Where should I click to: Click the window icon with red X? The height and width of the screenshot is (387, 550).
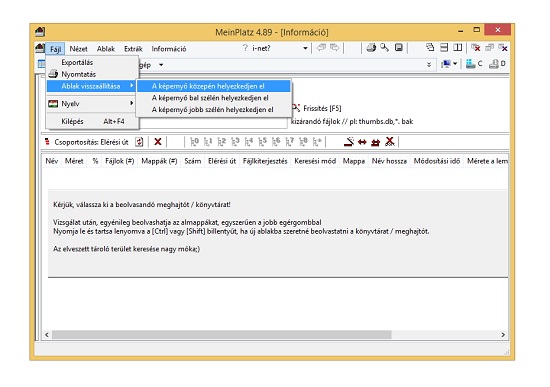(x=476, y=48)
